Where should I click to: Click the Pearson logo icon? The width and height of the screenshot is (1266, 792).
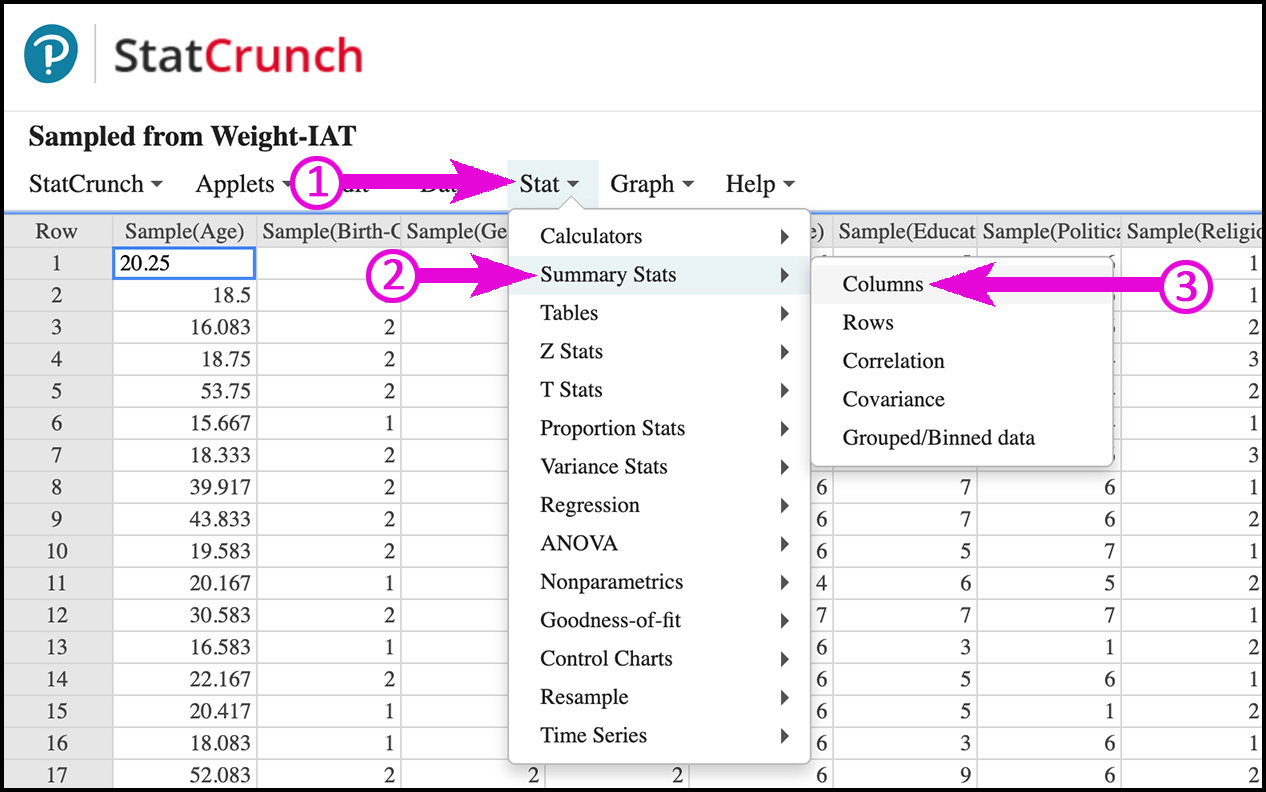coord(51,55)
